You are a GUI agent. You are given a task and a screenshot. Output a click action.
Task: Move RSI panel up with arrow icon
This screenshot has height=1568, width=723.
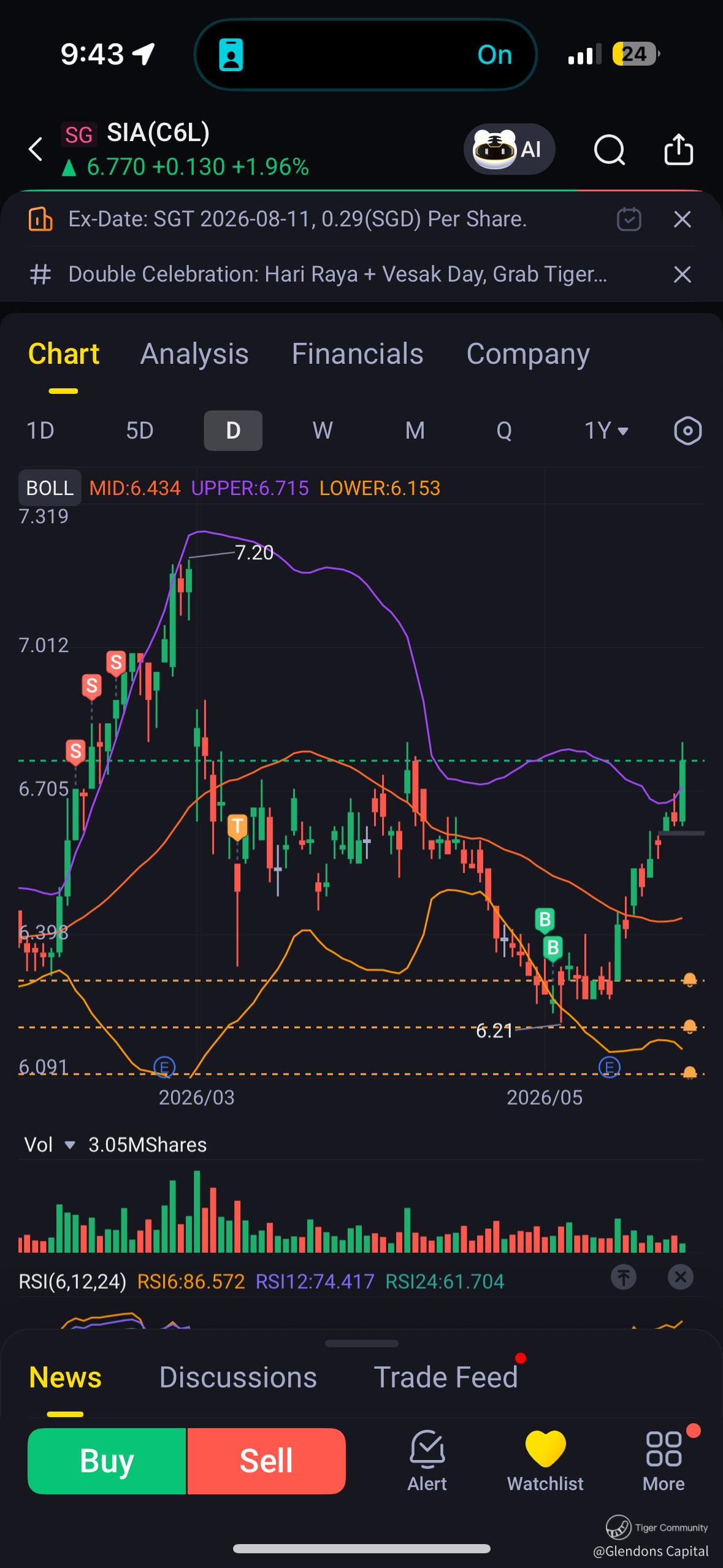623,1277
